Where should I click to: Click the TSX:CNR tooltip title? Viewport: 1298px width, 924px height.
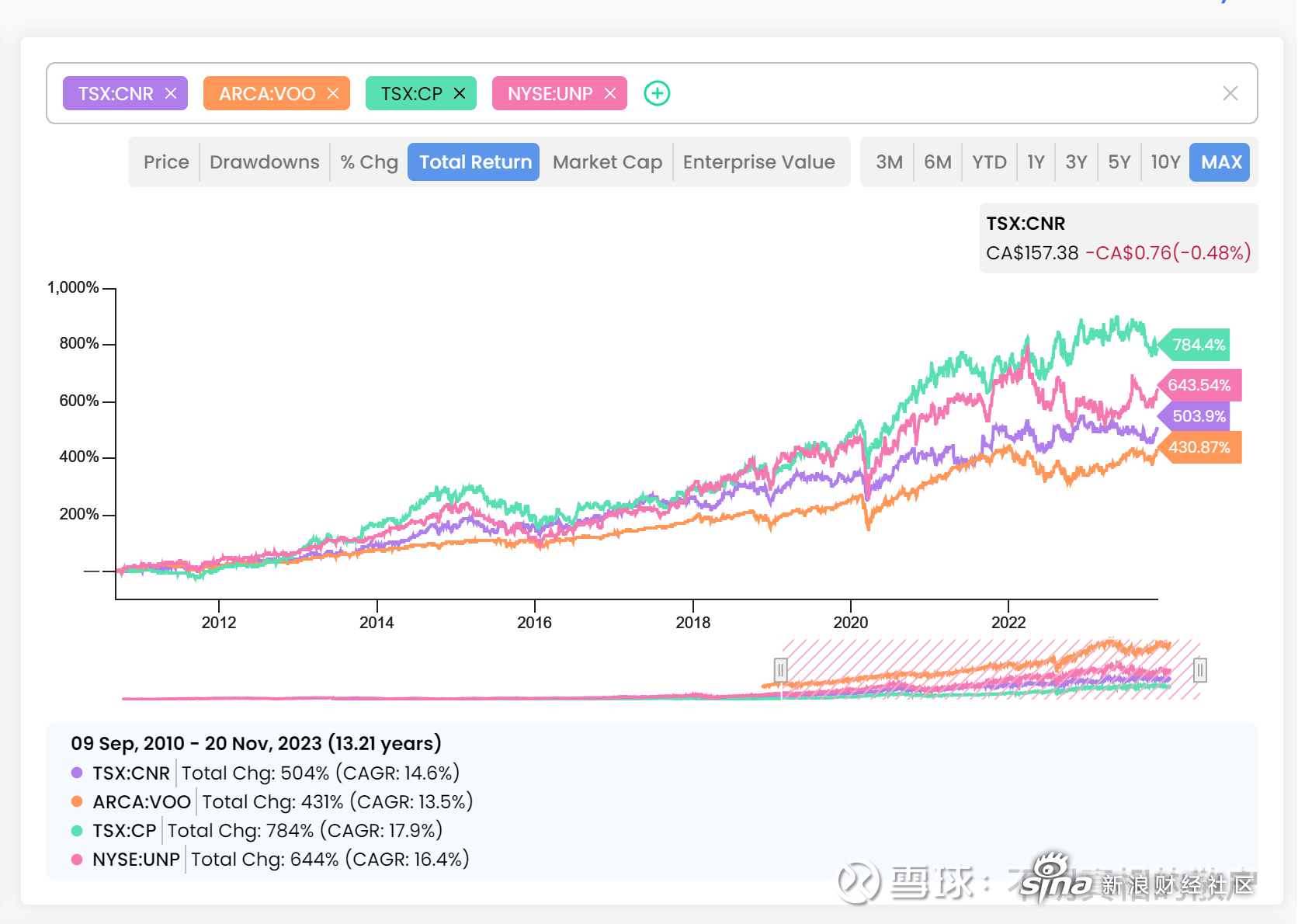(1026, 224)
